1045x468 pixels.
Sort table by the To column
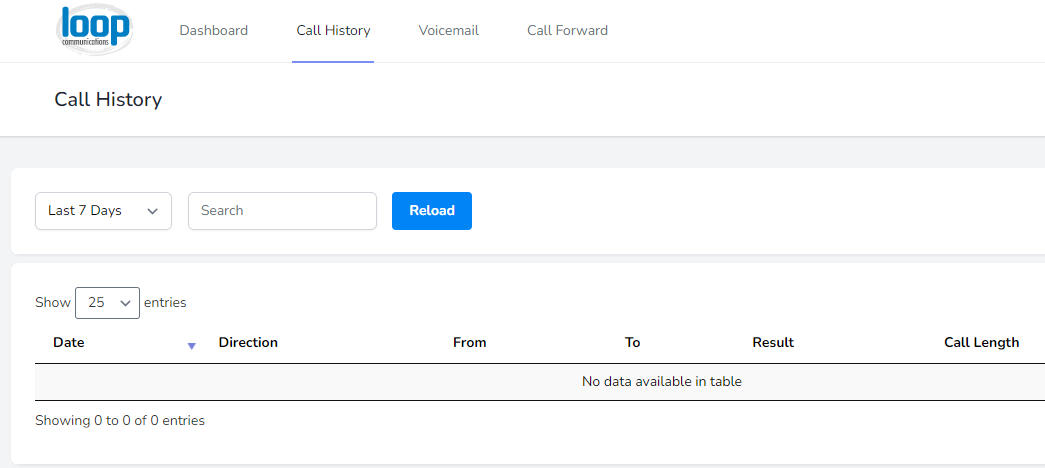[632, 343]
